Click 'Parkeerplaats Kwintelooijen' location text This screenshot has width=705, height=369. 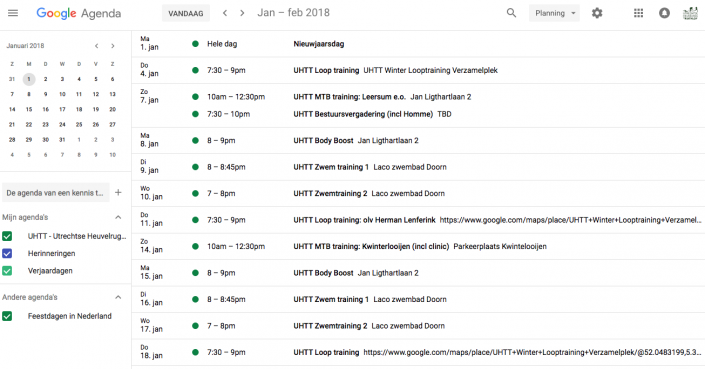[x=500, y=246]
